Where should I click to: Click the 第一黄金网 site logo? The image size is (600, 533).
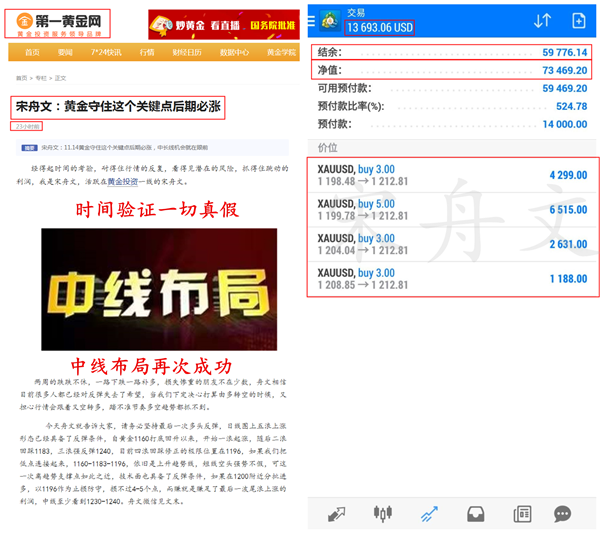coord(60,20)
